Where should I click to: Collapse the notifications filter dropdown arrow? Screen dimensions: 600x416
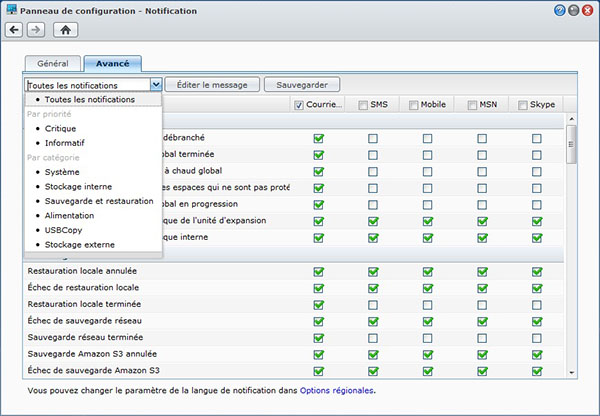pyautogui.click(x=156, y=85)
